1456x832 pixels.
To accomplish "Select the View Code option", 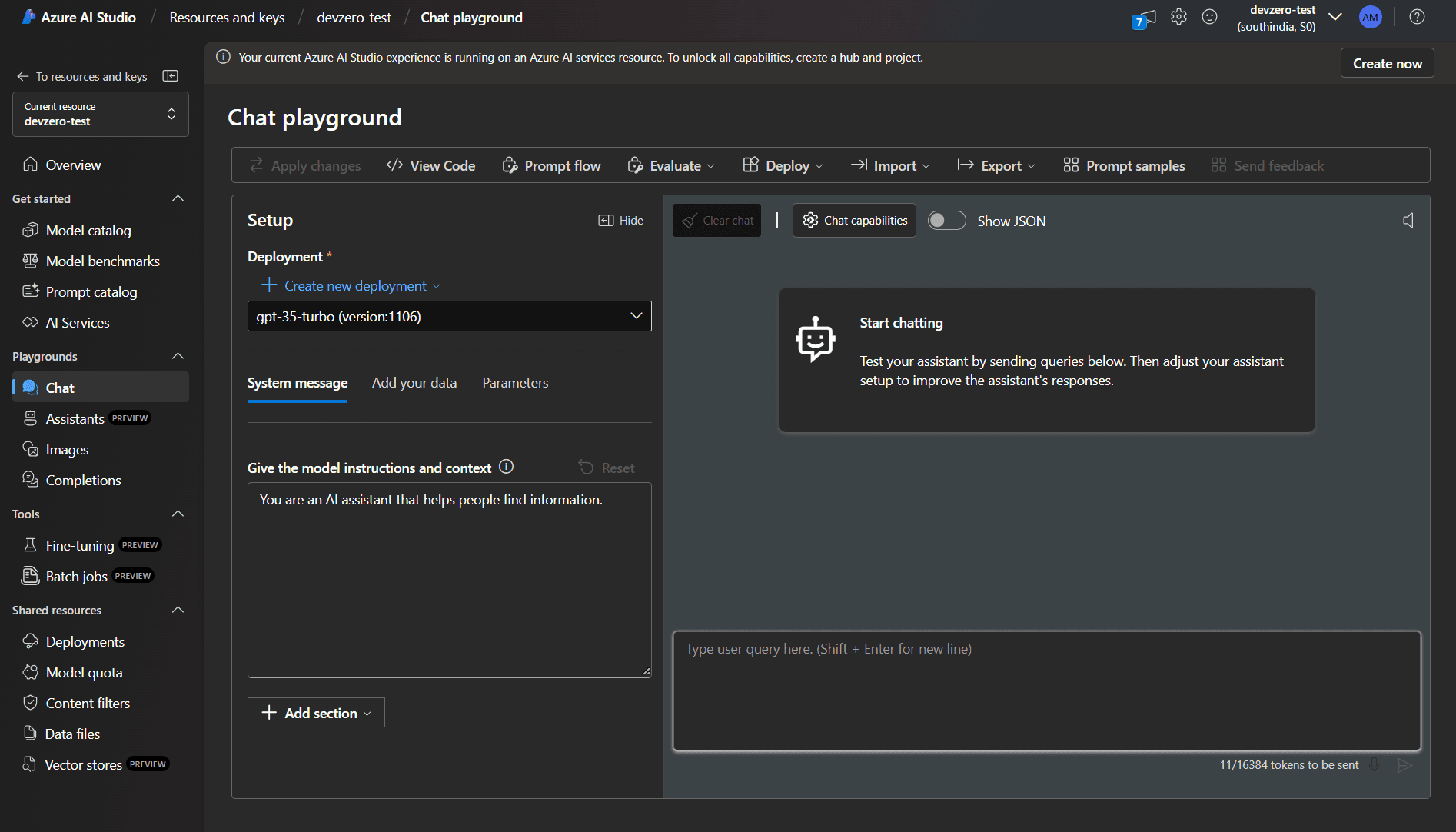I will coord(430,165).
